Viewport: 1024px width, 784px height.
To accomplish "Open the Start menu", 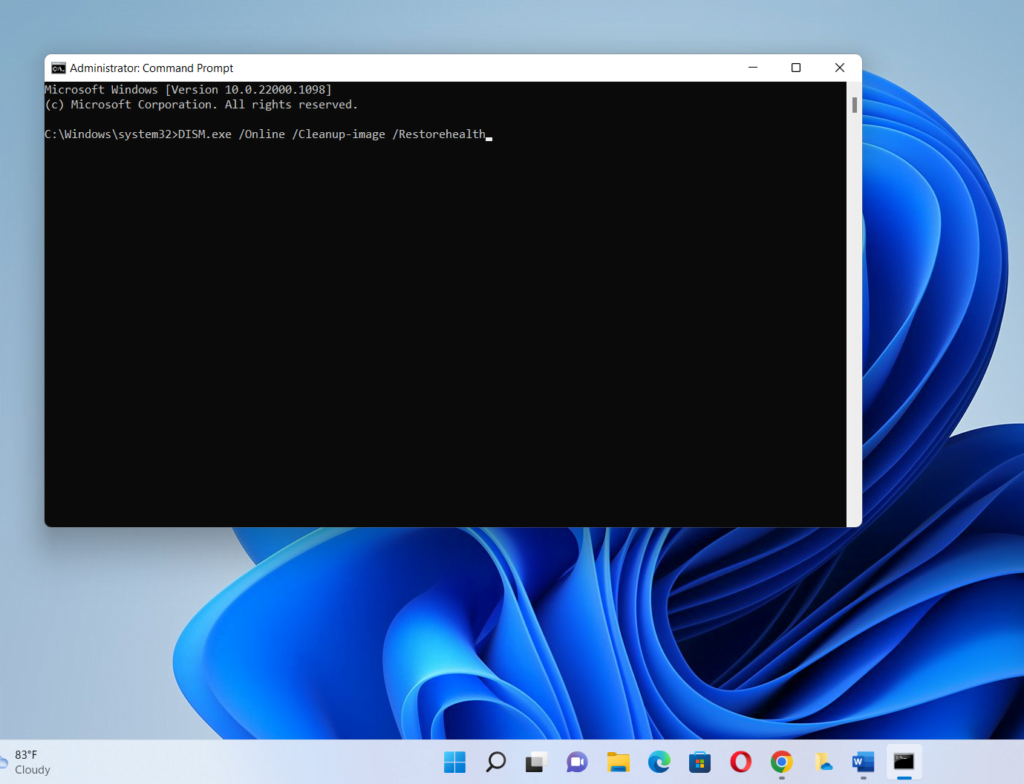I will pos(454,762).
